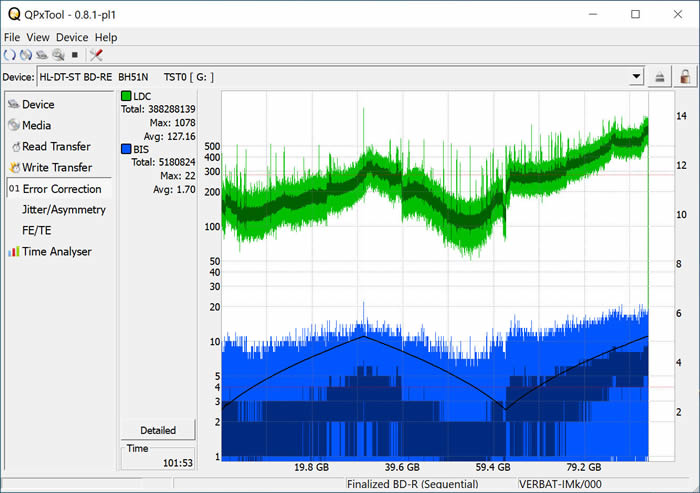This screenshot has height=493, width=700.
Task: Click the load disc toolbar icon
Action: pos(42,55)
